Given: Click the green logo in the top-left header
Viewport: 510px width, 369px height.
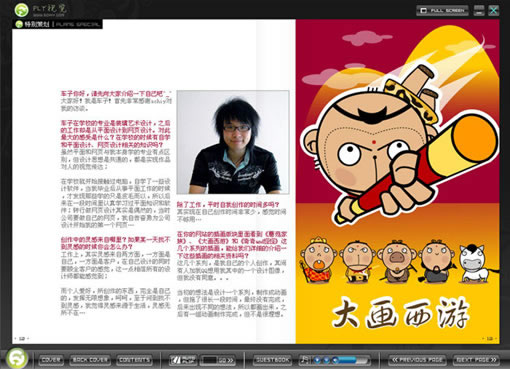Looking at the screenshot, I should [x=22, y=10].
